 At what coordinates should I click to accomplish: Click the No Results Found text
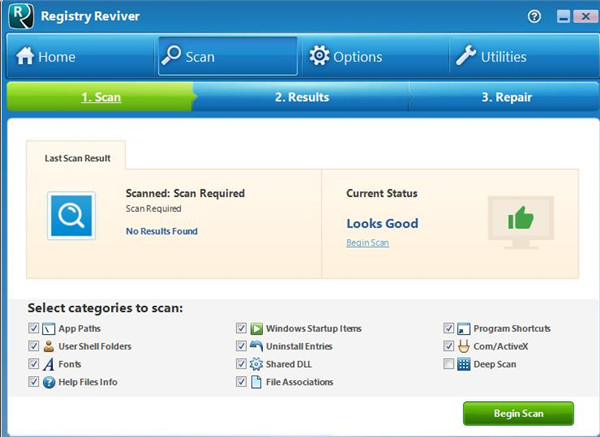tap(161, 232)
